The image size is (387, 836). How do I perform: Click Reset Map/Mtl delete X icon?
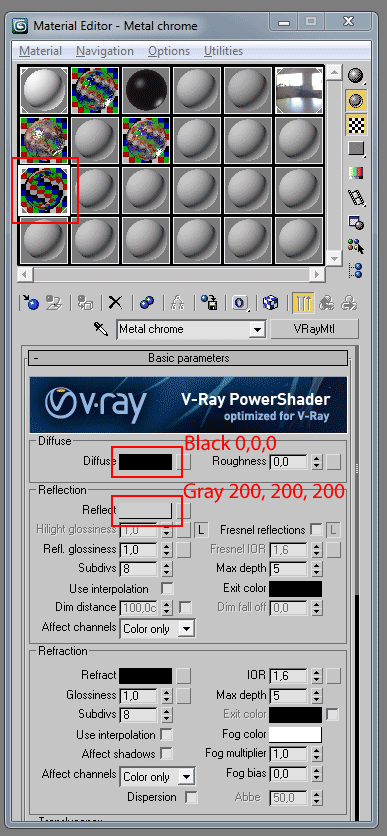(116, 303)
